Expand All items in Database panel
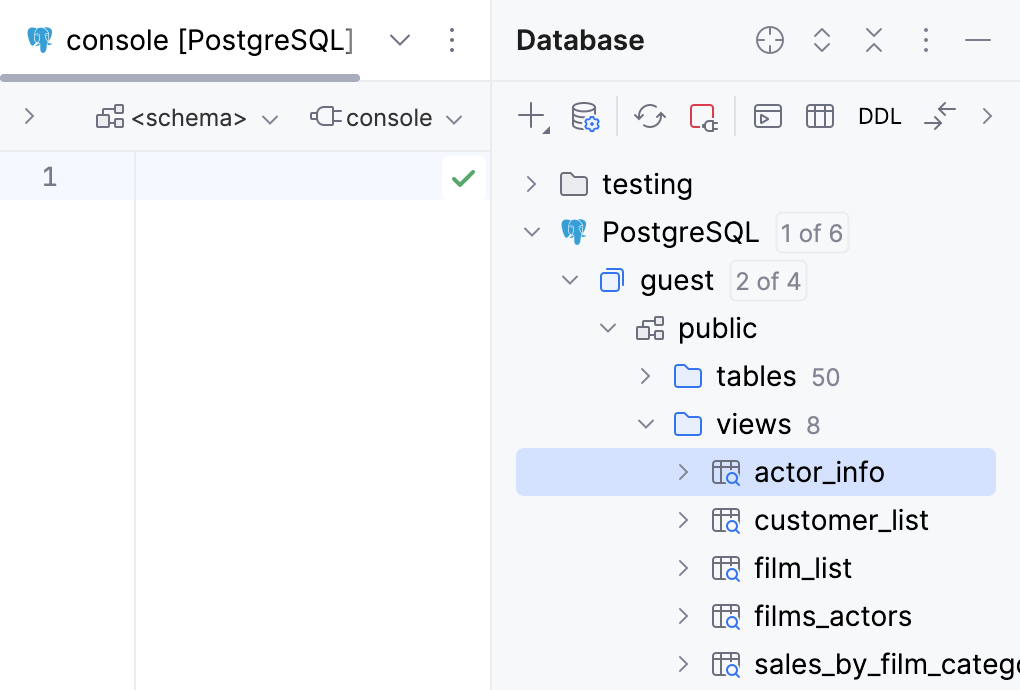1020x690 pixels. point(821,40)
